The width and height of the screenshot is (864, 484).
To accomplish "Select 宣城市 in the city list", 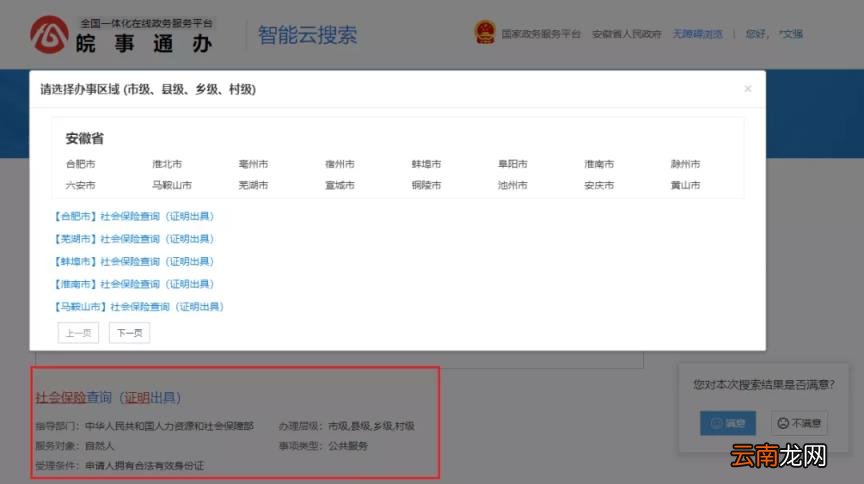I will click(x=340, y=185).
